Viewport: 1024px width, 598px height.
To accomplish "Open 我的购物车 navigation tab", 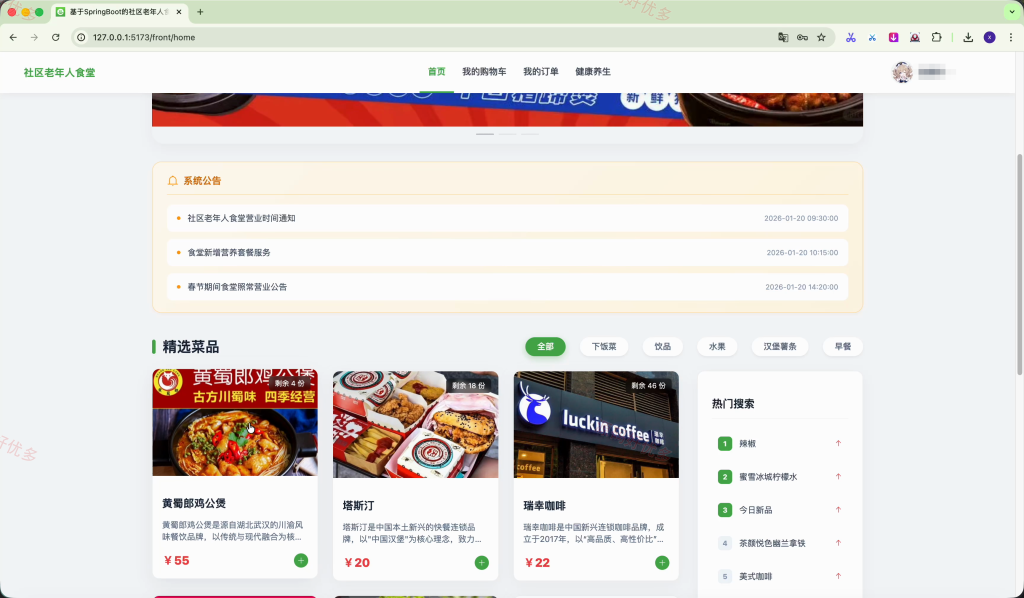I will coord(484,72).
